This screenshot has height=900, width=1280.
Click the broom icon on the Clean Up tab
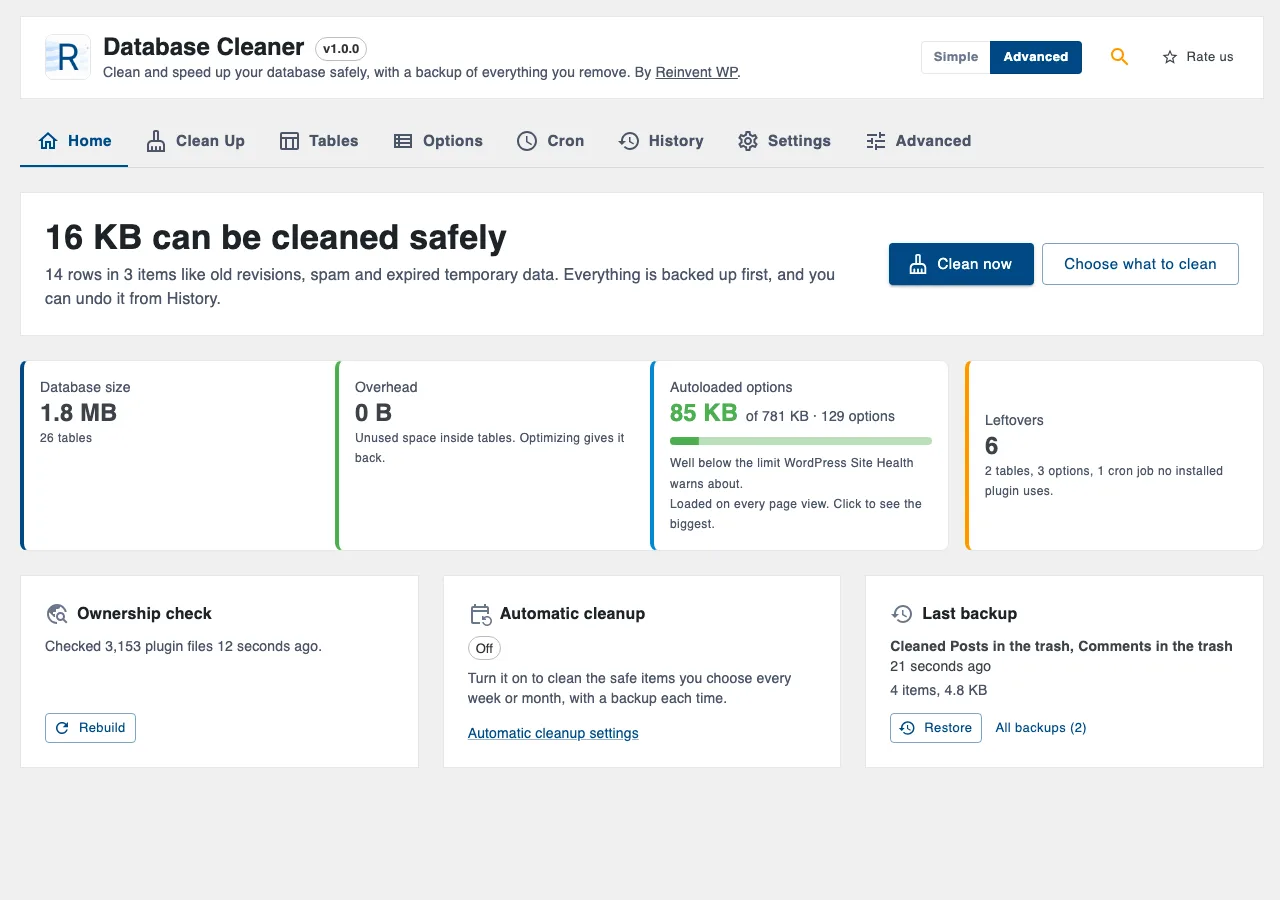pos(156,141)
